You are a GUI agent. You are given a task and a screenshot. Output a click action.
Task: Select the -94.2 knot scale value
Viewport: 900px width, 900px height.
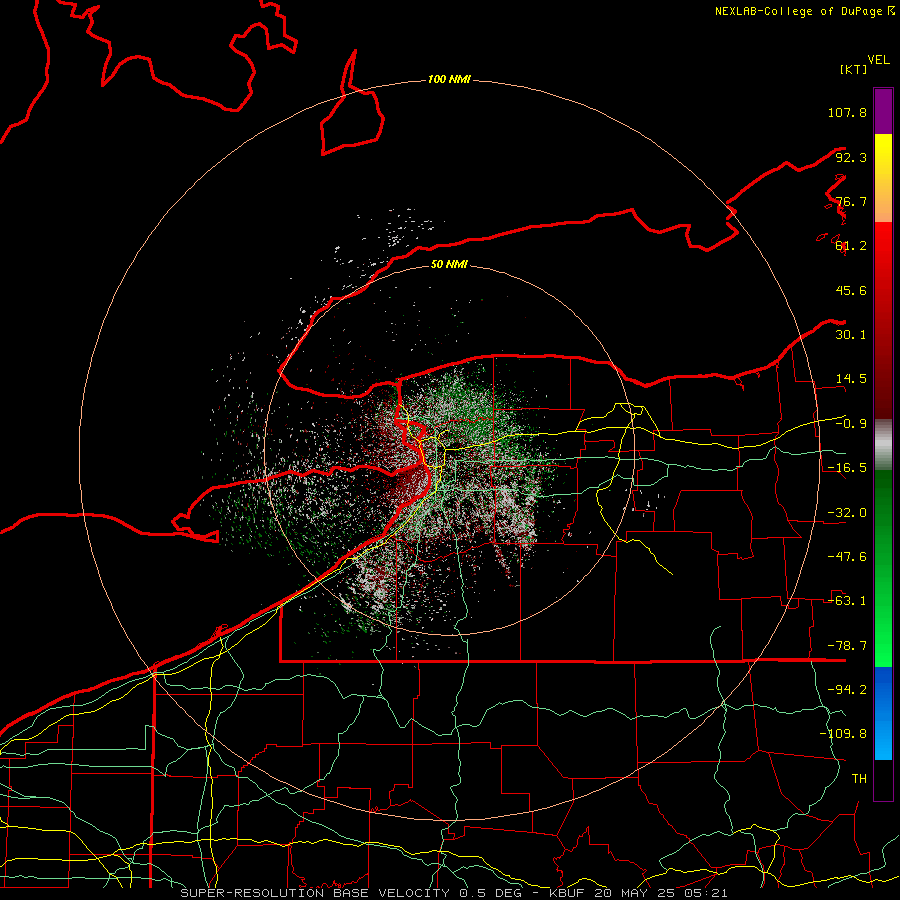847,690
